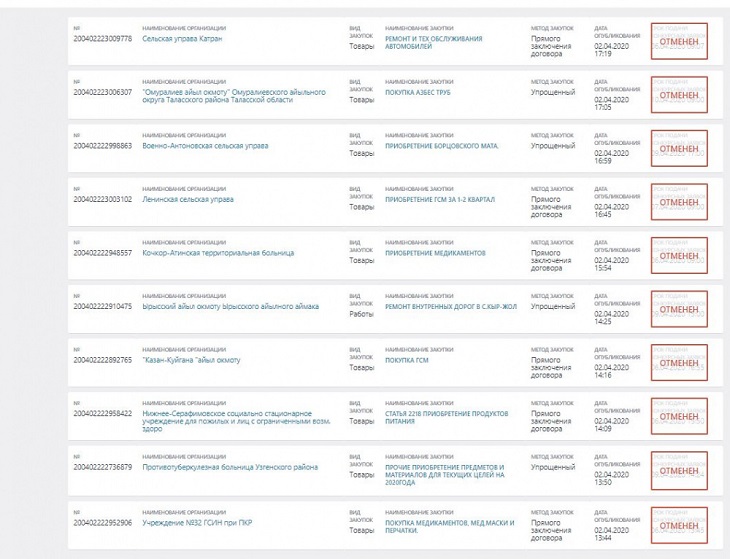
Task: Click the Ырысский айыл окмоту organization name
Action: point(231,307)
